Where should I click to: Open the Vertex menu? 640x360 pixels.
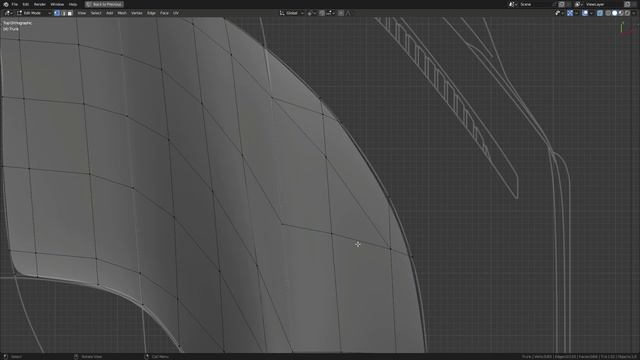coord(136,13)
